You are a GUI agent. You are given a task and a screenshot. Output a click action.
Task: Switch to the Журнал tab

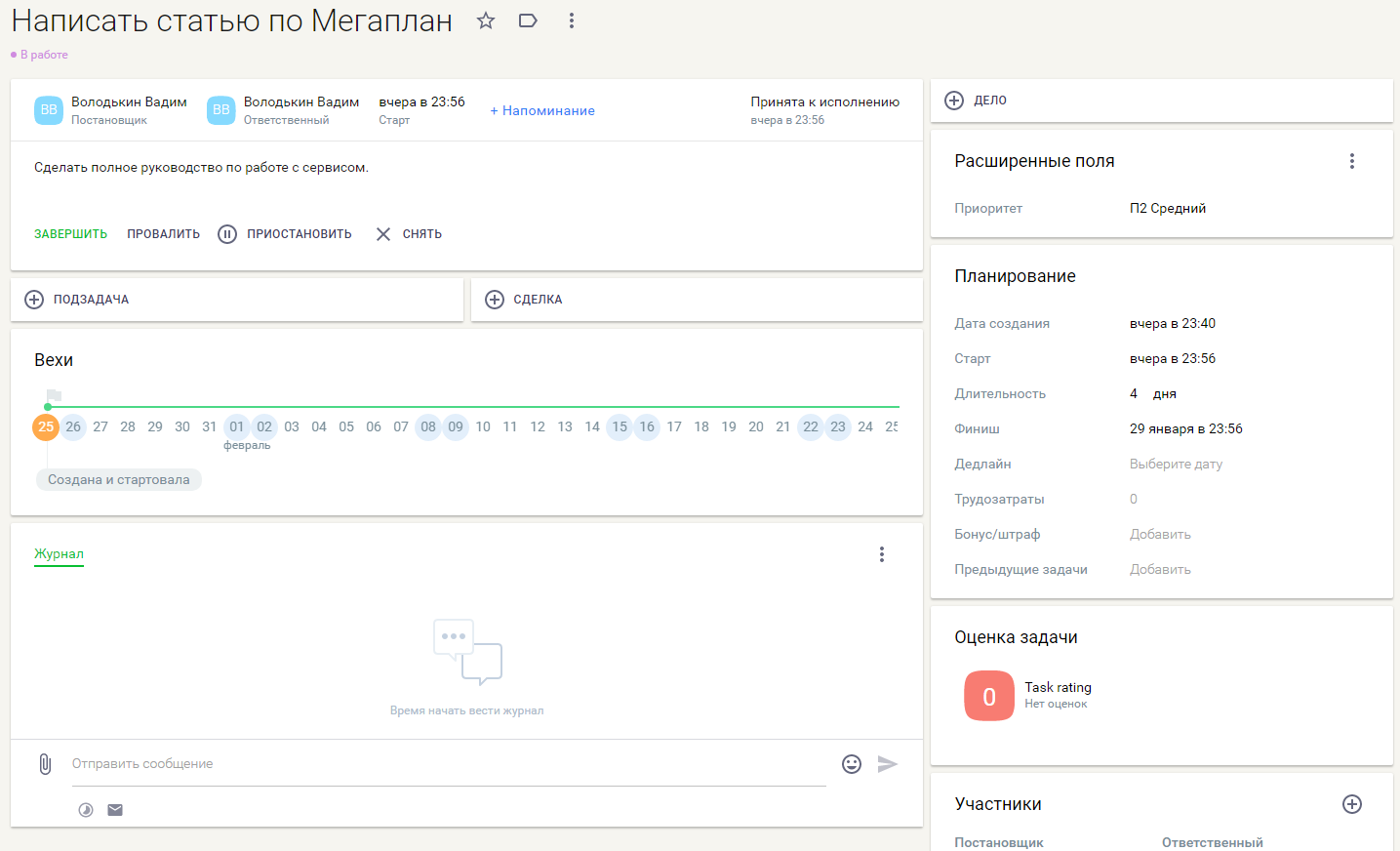pos(59,554)
